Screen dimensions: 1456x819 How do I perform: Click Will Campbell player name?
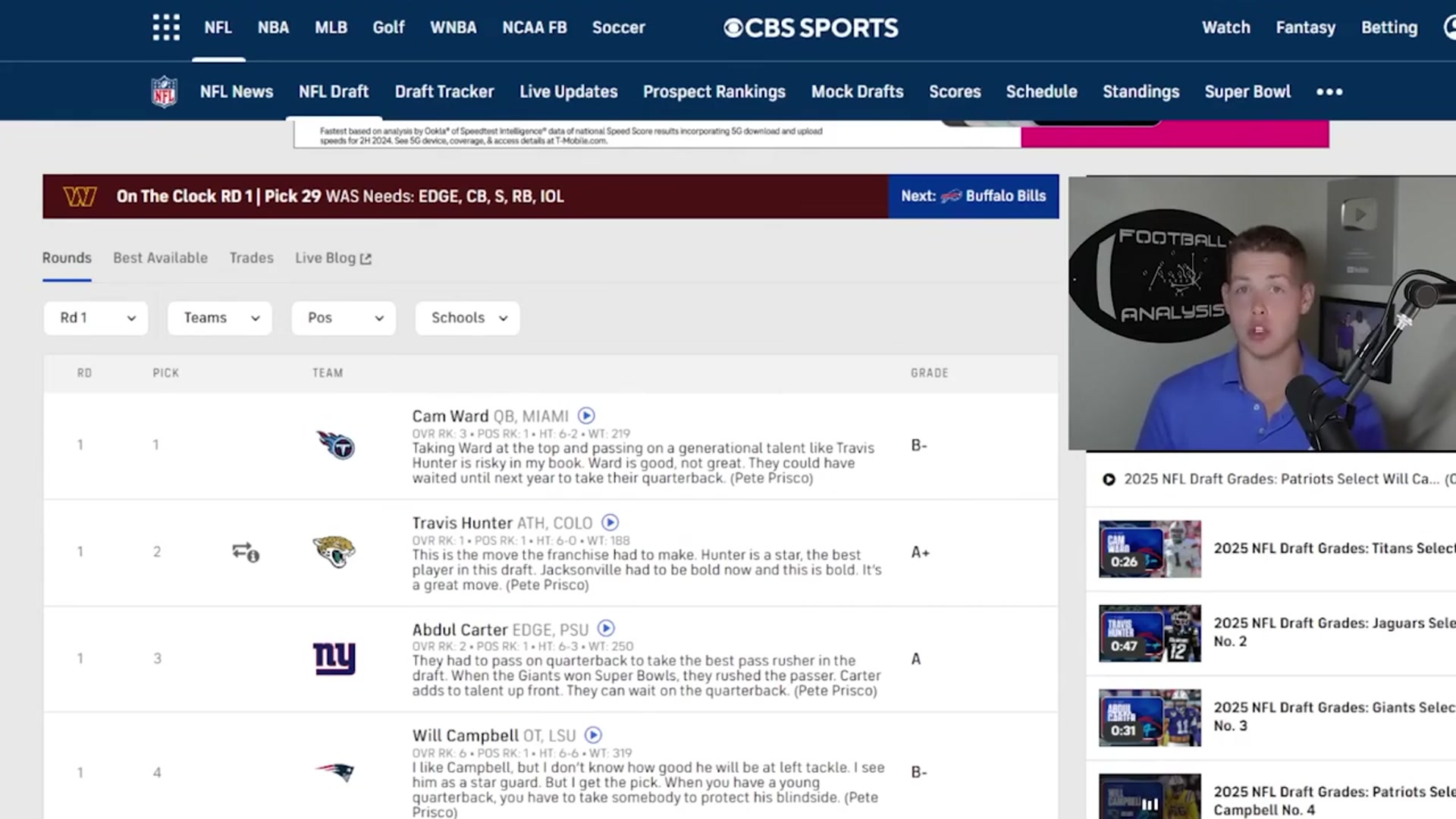coord(466,736)
